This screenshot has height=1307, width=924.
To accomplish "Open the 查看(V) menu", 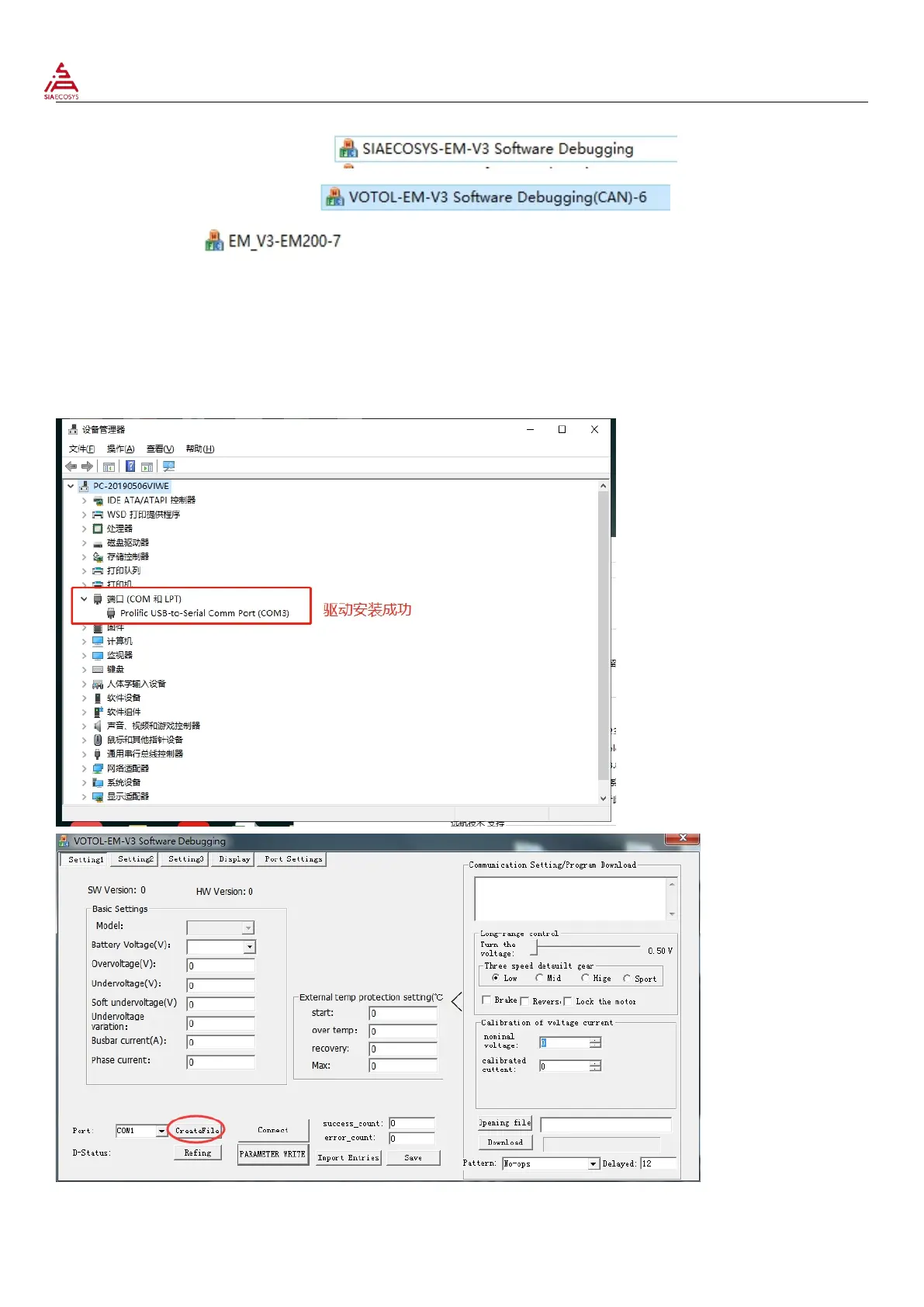I will 160,449.
